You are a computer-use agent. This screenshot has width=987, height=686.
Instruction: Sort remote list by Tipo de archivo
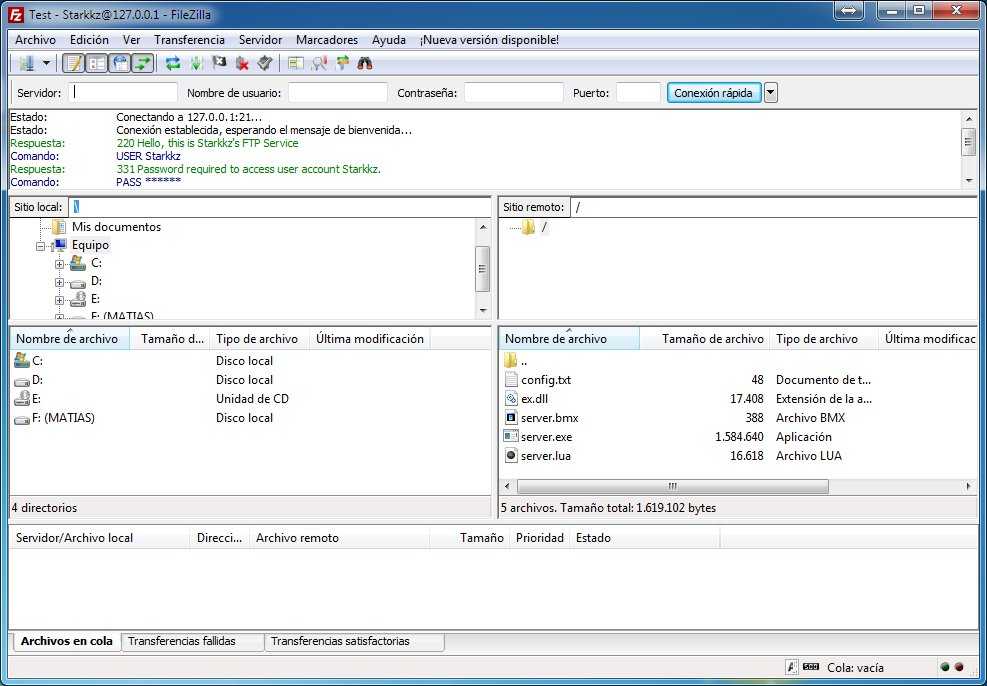point(824,339)
